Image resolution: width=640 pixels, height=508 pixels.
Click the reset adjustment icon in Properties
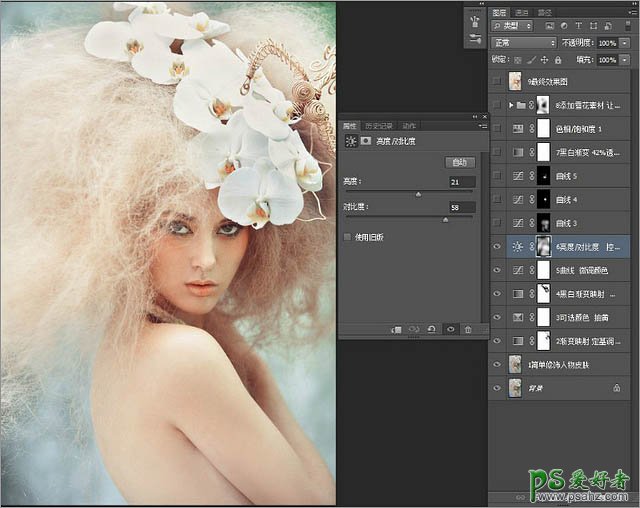(x=431, y=328)
